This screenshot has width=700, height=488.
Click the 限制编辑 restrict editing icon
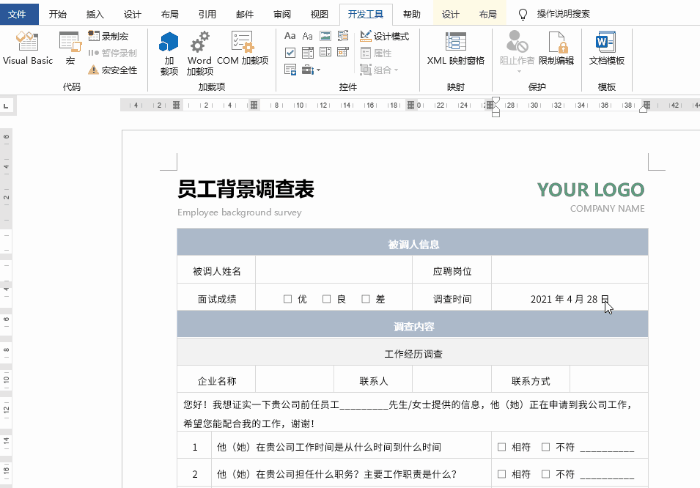point(556,48)
